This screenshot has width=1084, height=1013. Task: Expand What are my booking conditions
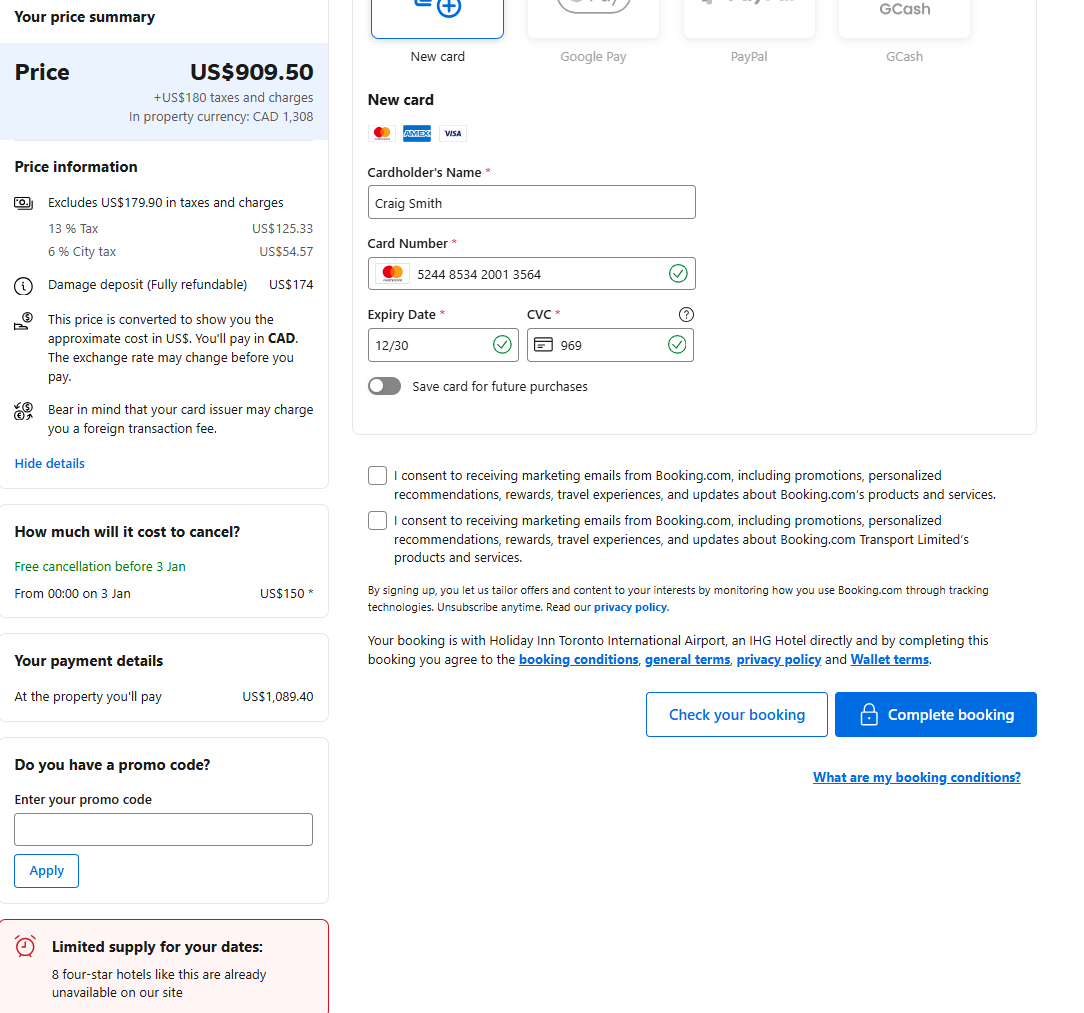pyautogui.click(x=916, y=777)
